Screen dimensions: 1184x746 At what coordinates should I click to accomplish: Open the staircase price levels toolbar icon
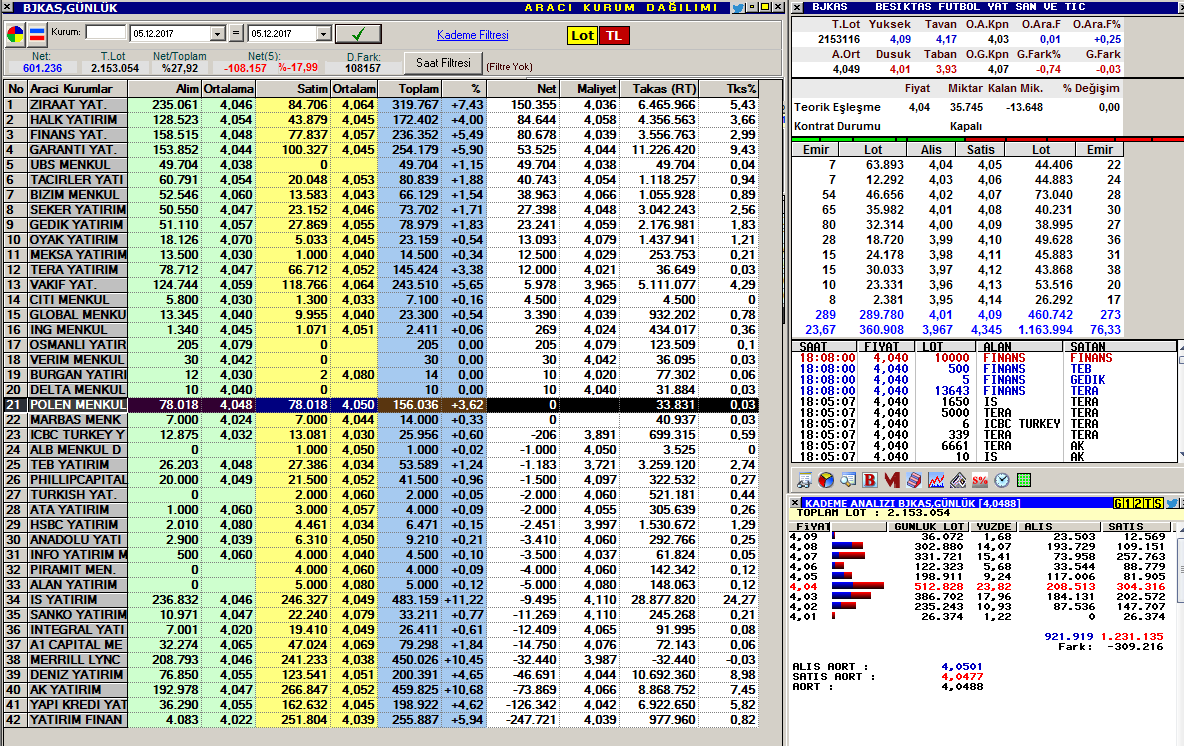[914, 480]
